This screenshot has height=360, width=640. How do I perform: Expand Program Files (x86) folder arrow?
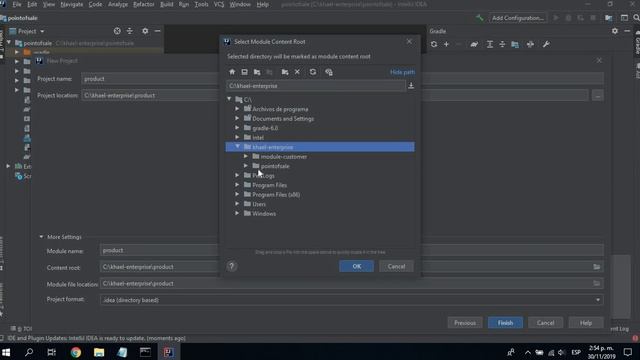tap(237, 194)
